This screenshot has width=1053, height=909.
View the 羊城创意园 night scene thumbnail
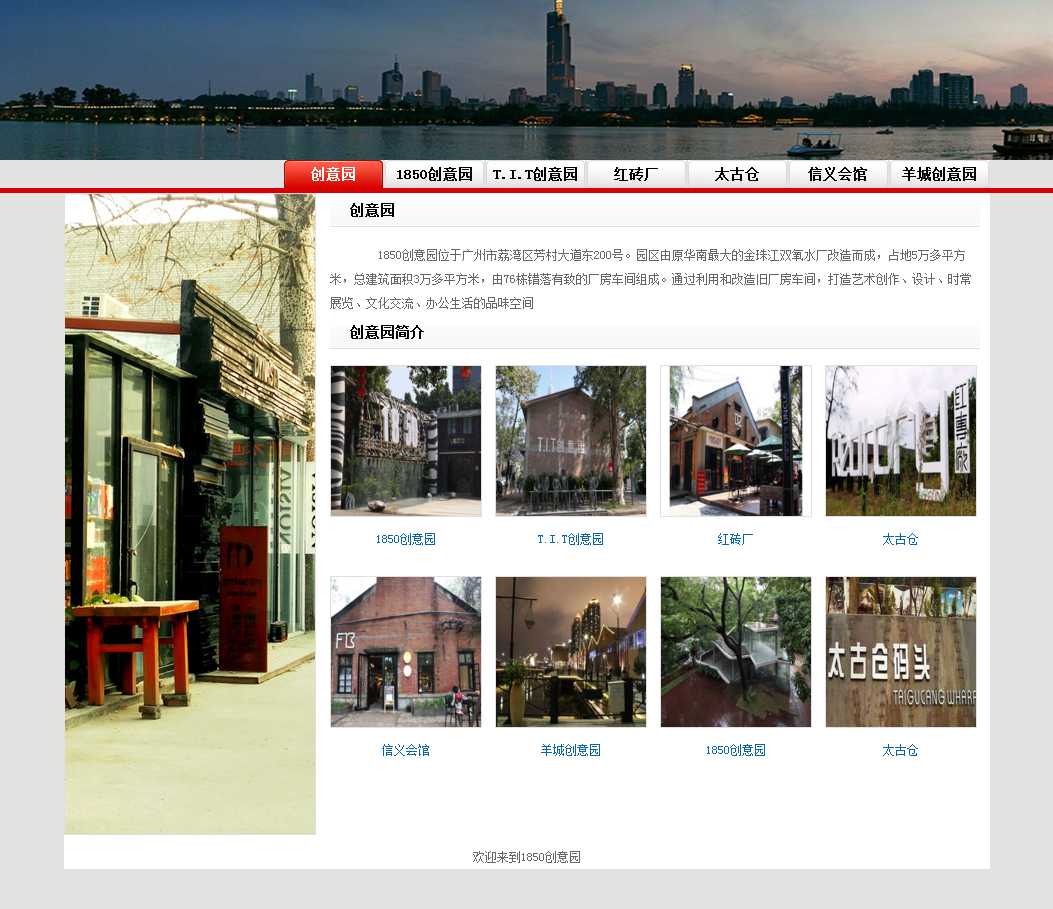tap(571, 652)
